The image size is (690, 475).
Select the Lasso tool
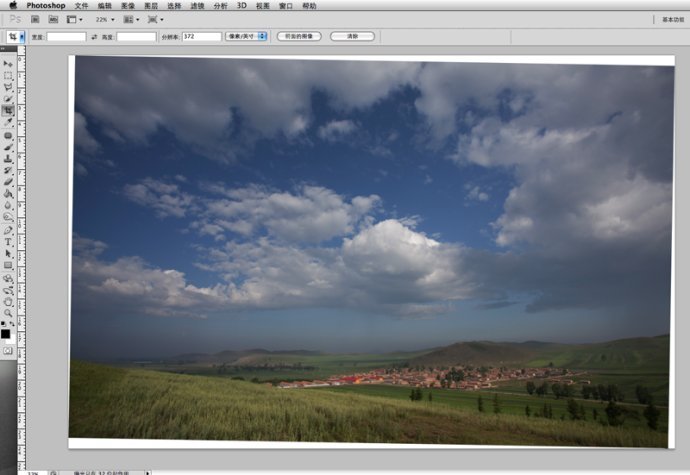tap(8, 87)
